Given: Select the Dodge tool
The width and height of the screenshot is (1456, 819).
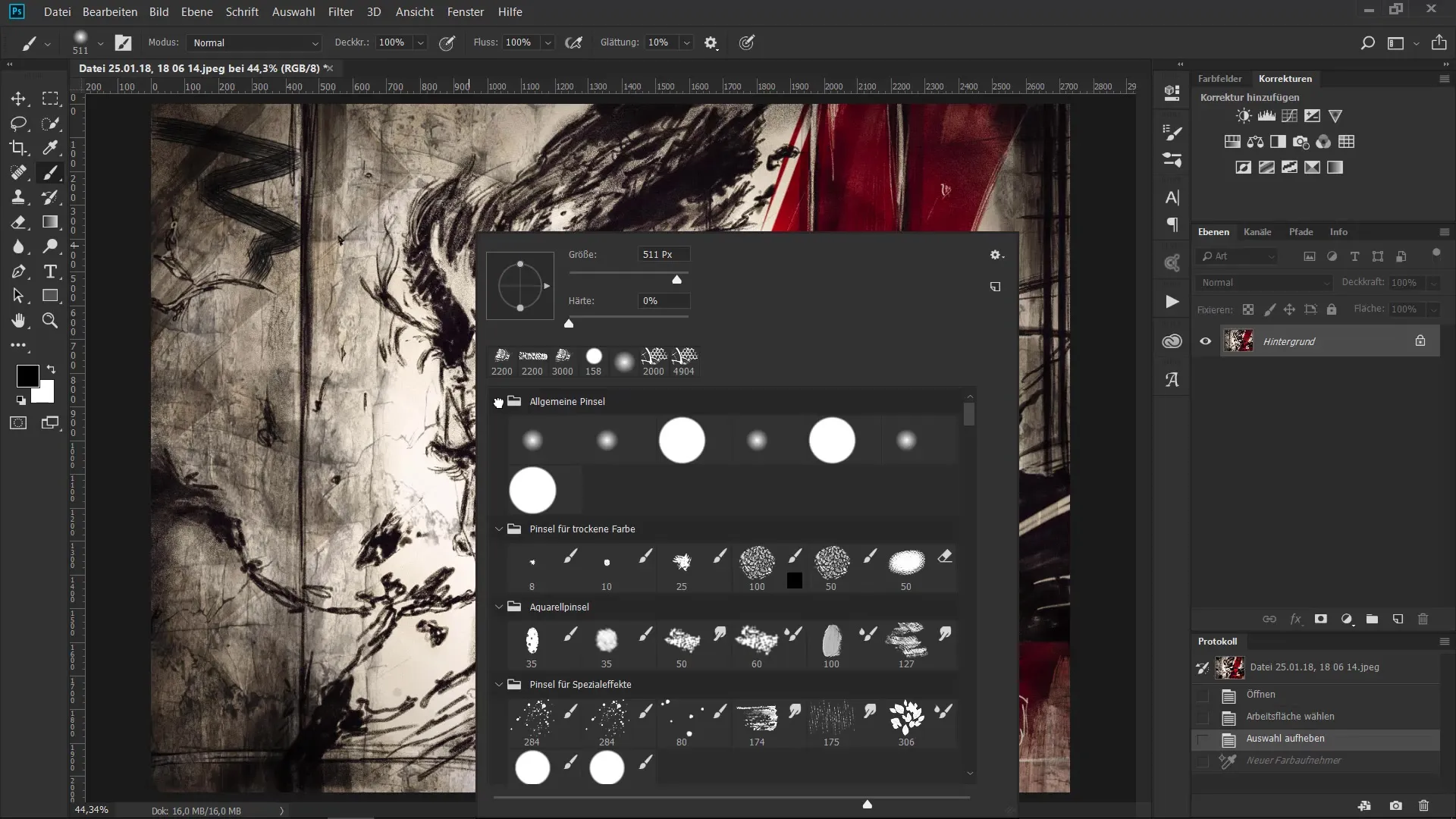Looking at the screenshot, I should (50, 246).
